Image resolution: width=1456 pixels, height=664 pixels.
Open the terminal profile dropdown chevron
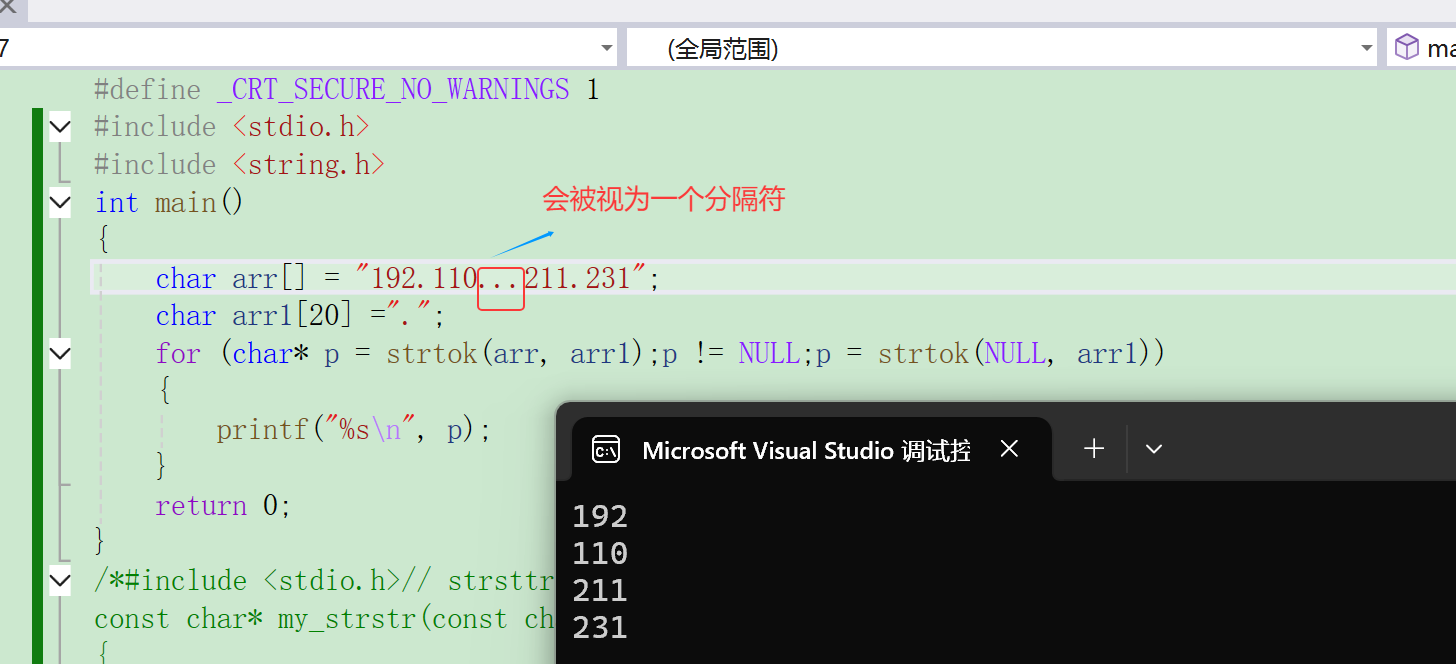[1154, 449]
